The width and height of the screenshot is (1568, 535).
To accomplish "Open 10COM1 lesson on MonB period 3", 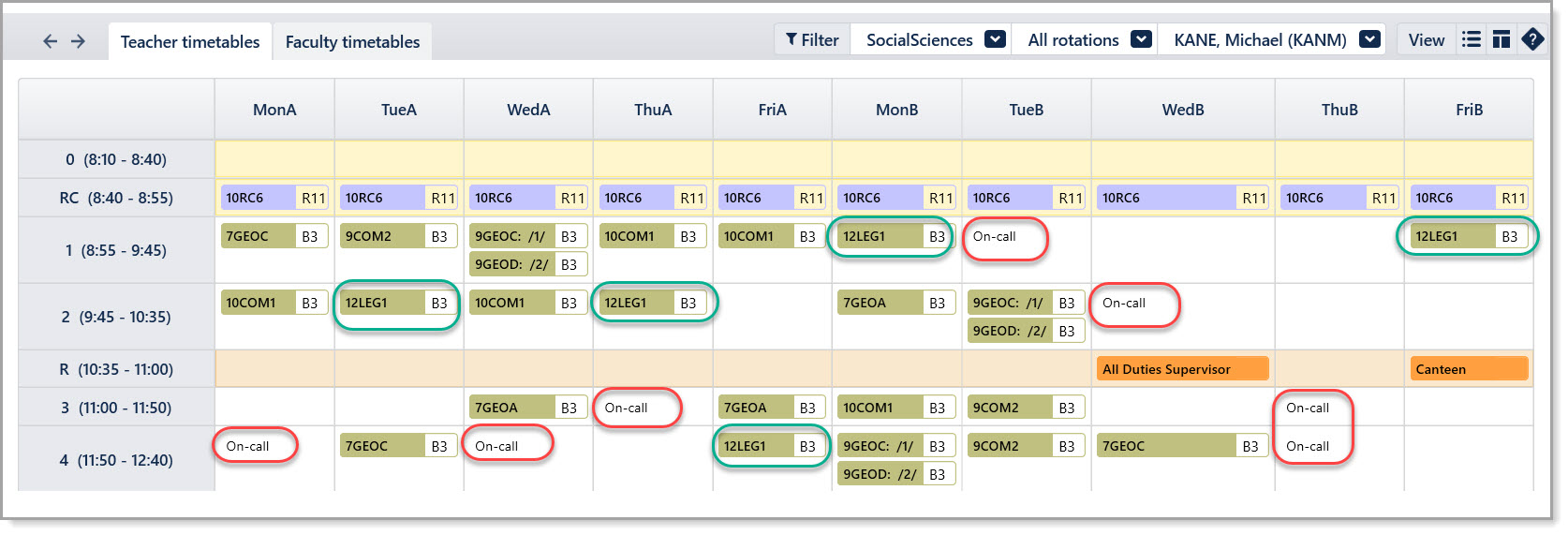I will coord(896,408).
